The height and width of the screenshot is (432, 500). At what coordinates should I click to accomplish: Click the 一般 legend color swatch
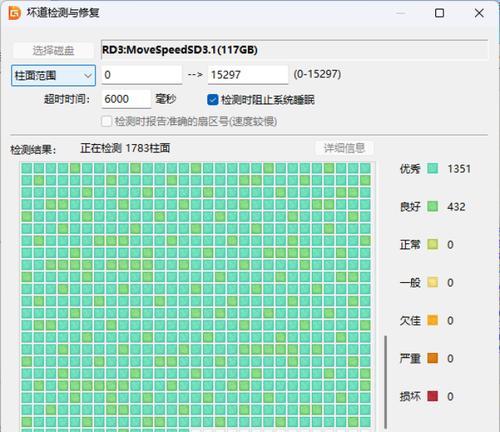pyautogui.click(x=433, y=282)
